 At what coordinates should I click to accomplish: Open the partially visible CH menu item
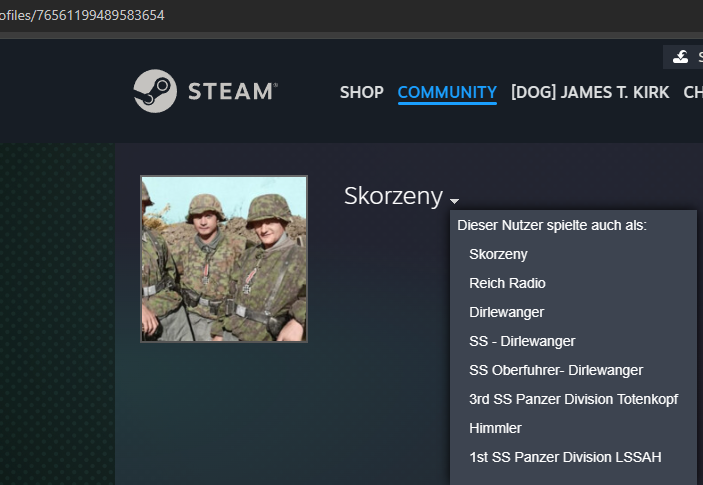(x=692, y=92)
